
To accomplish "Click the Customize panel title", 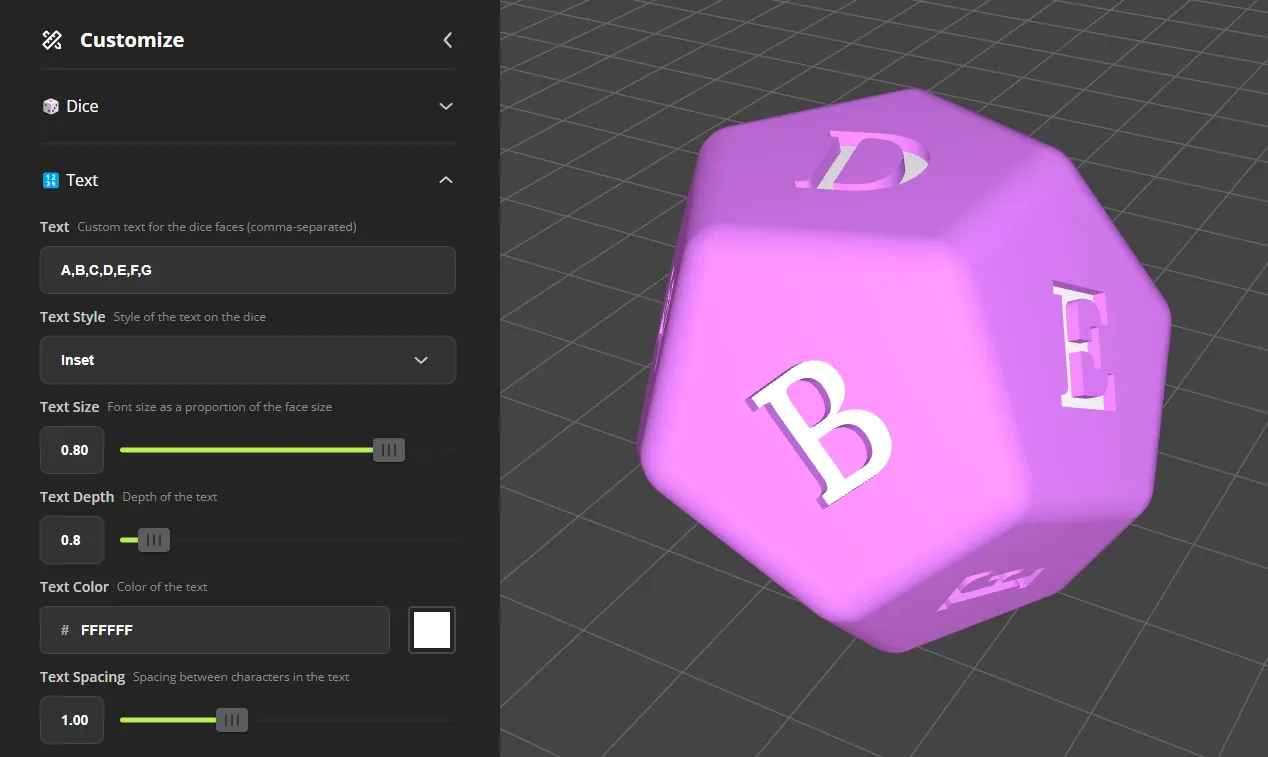I will [x=131, y=40].
